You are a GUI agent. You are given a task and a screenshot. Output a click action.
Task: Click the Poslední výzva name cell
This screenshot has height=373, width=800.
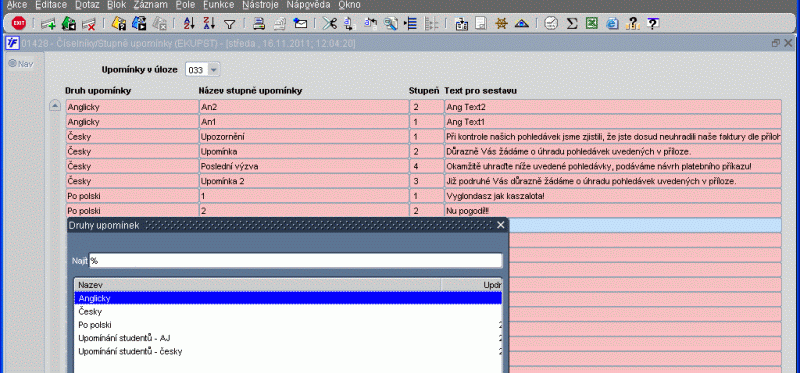[x=304, y=166]
